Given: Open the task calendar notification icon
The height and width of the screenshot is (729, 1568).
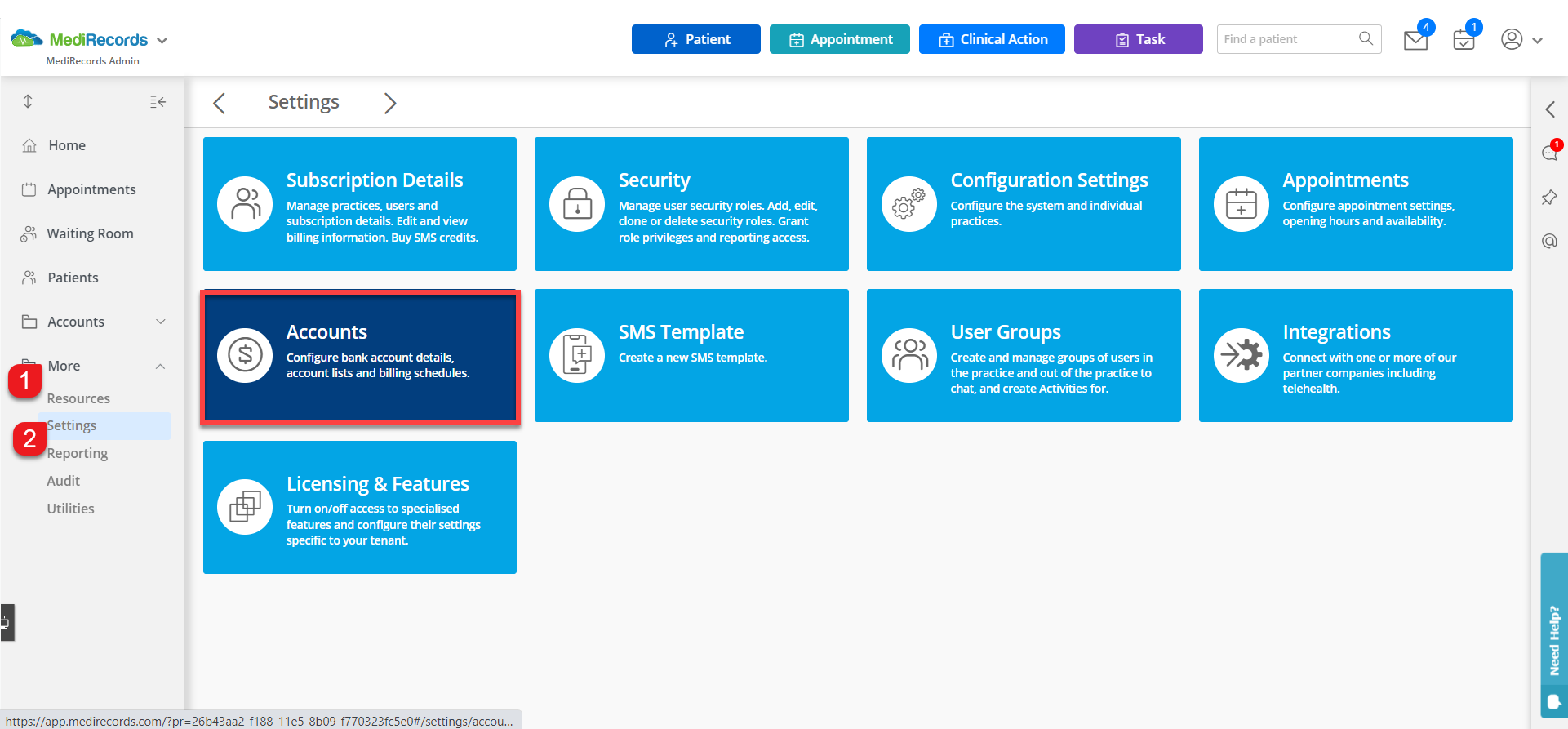Looking at the screenshot, I should coord(1464,40).
